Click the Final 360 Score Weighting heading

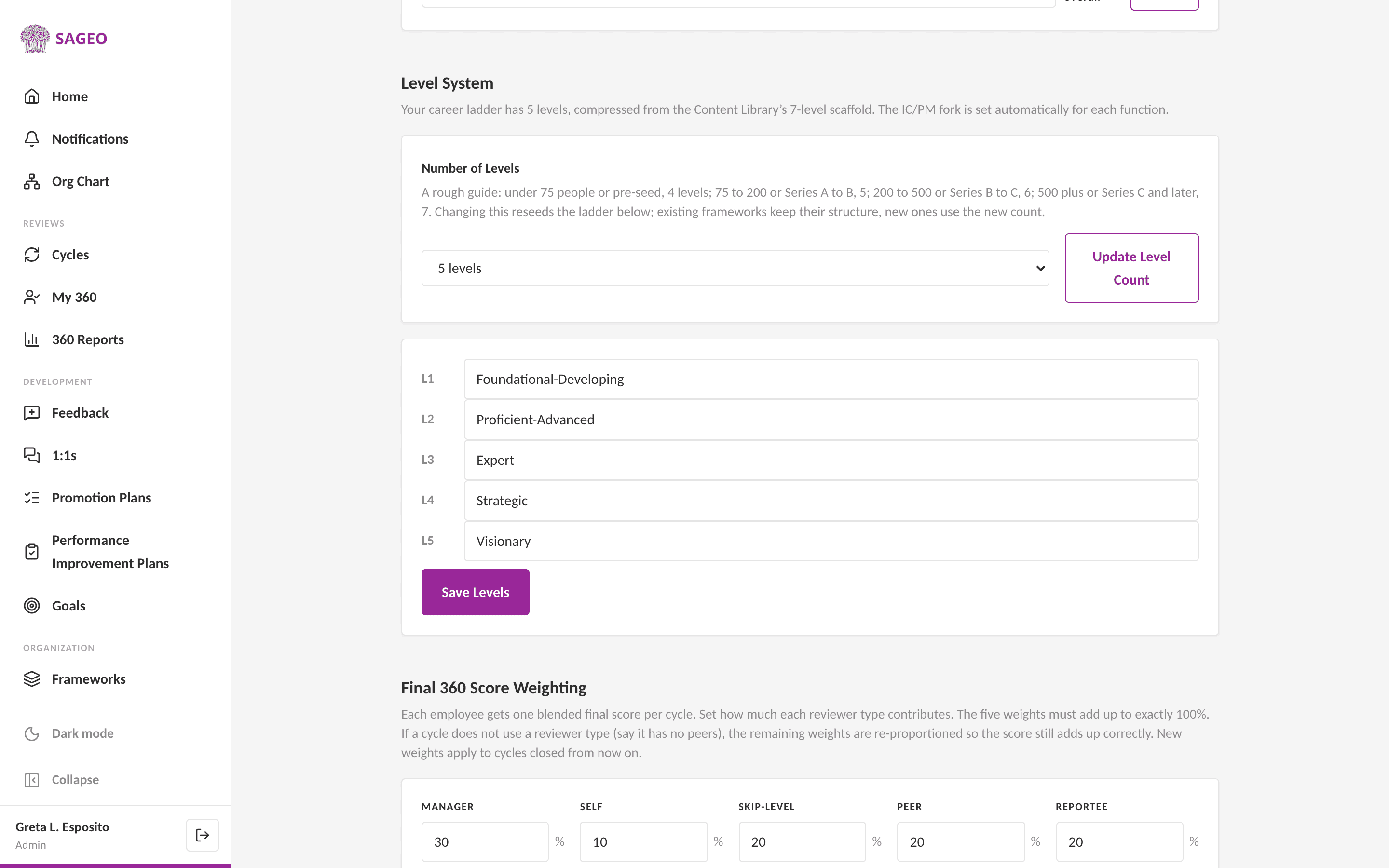coord(493,688)
